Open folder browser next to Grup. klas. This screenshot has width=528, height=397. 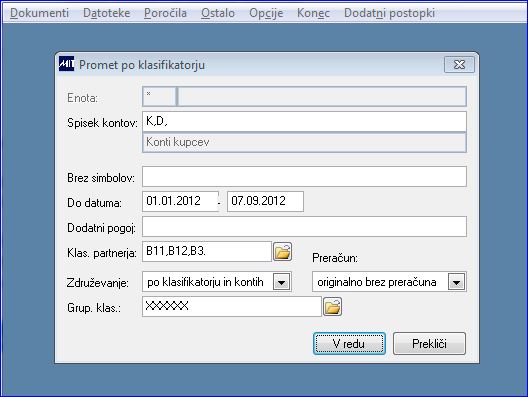tap(332, 307)
